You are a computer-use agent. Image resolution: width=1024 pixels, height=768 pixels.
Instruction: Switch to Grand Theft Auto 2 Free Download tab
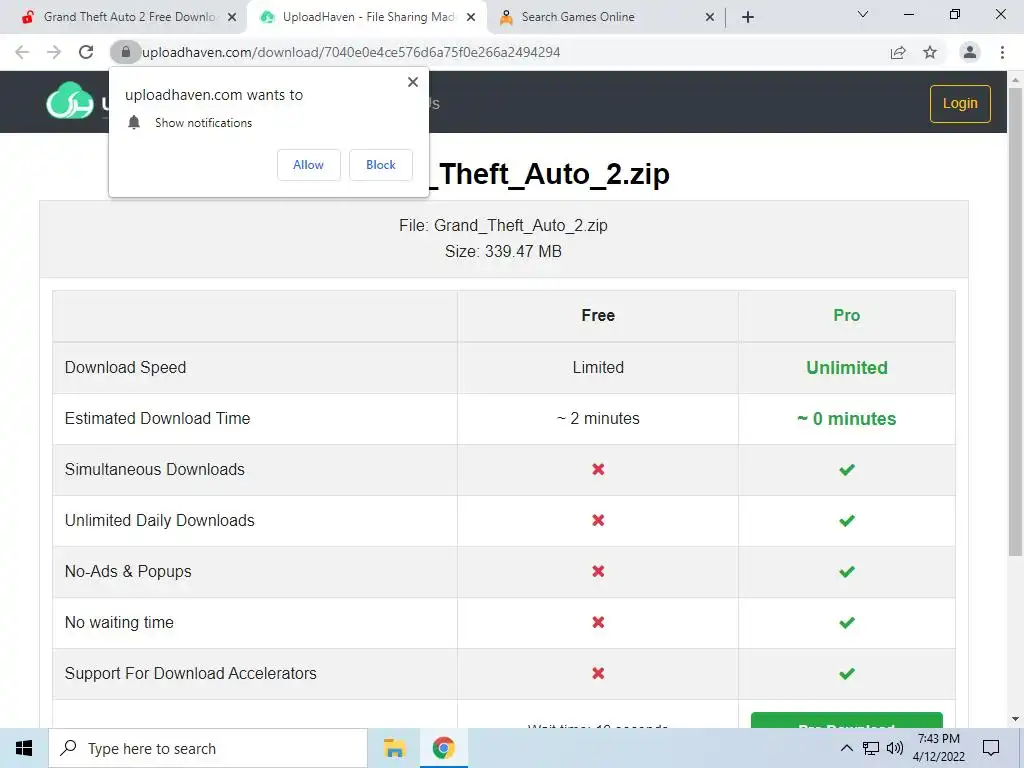(x=124, y=17)
